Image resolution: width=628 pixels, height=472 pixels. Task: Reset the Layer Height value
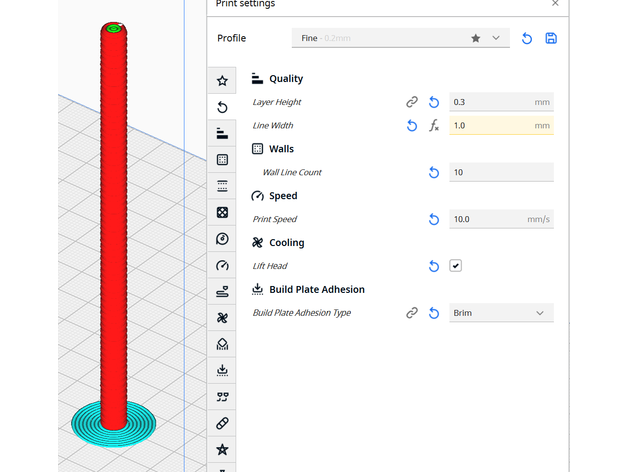coord(434,102)
